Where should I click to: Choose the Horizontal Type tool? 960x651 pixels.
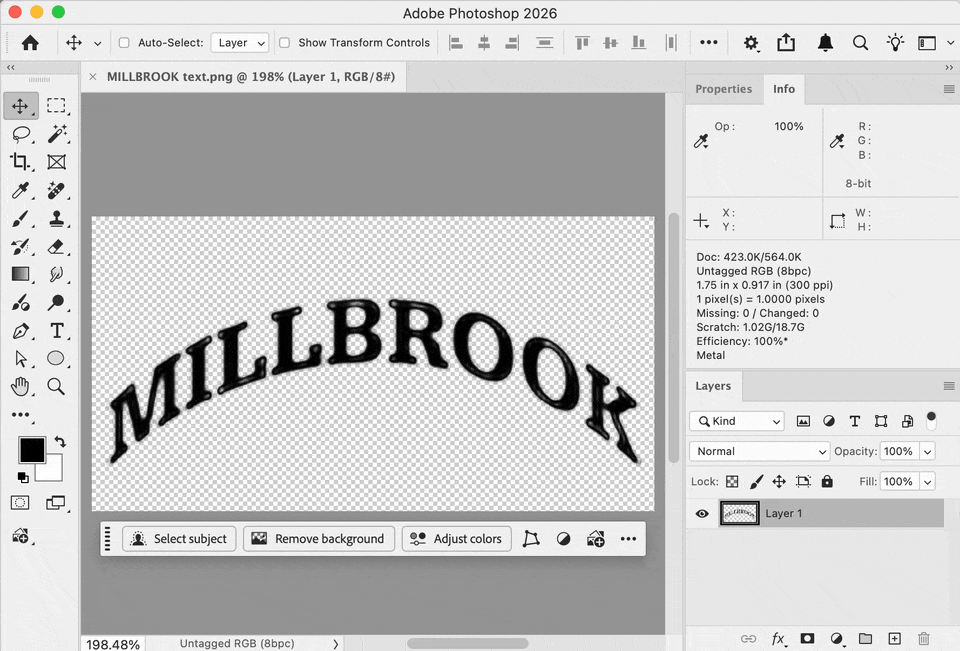[x=56, y=331]
